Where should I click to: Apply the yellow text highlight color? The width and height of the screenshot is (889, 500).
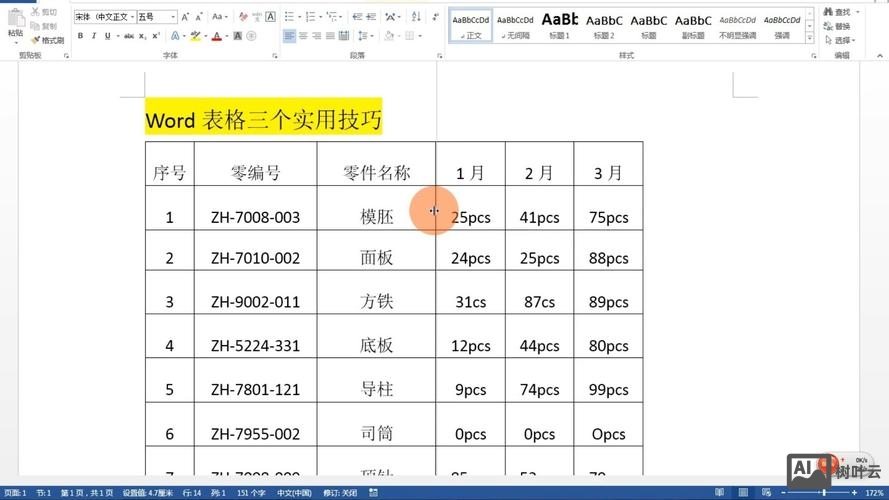tap(196, 36)
